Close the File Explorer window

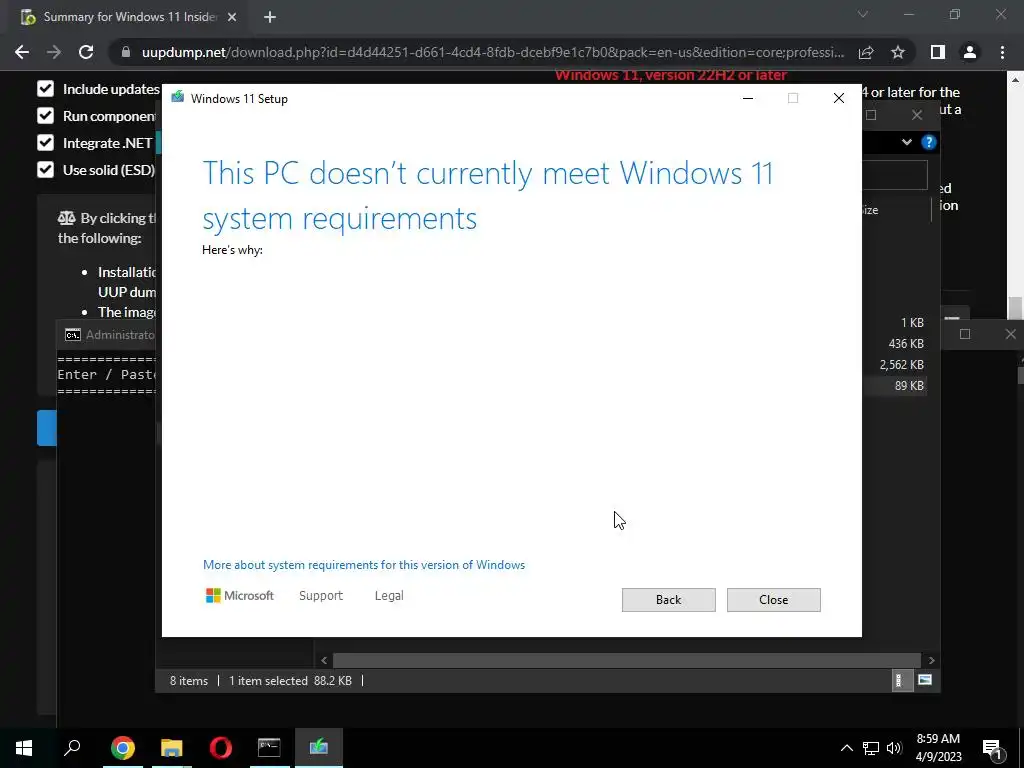(917, 116)
